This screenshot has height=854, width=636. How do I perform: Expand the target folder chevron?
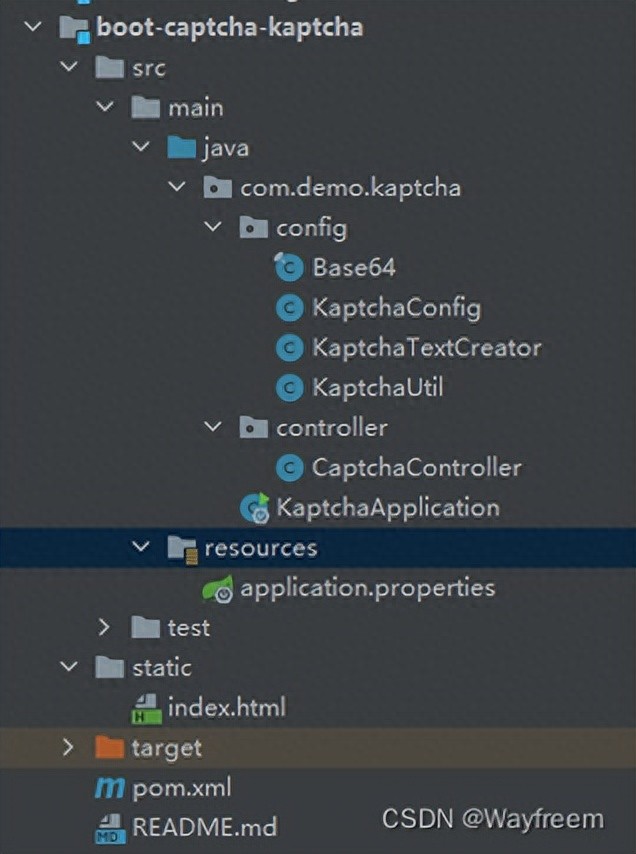[68, 747]
